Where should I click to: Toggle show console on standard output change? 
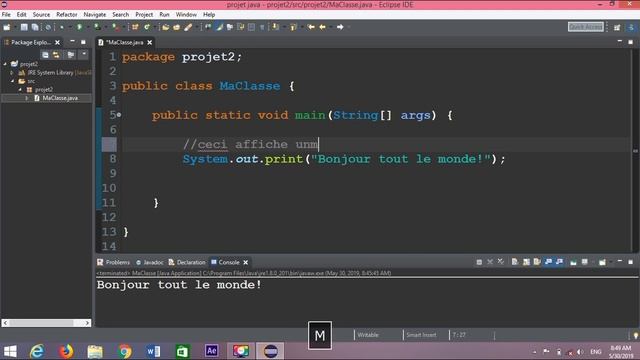[x=548, y=262]
